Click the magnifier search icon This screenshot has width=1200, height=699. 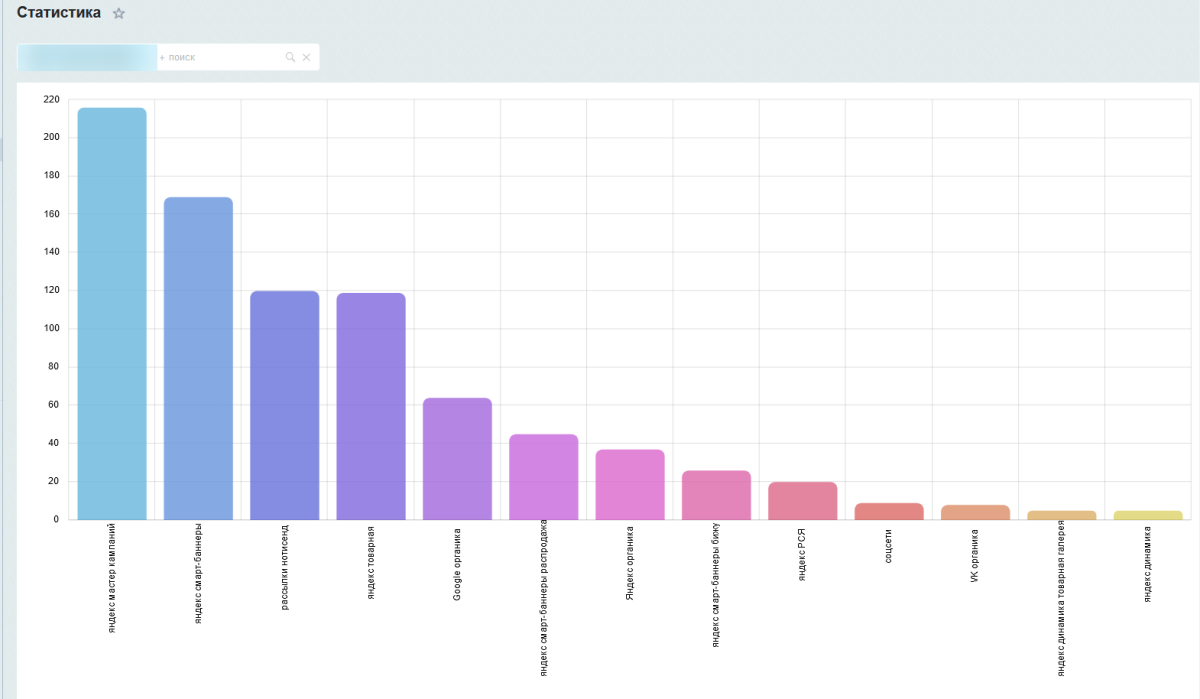pyautogui.click(x=290, y=58)
